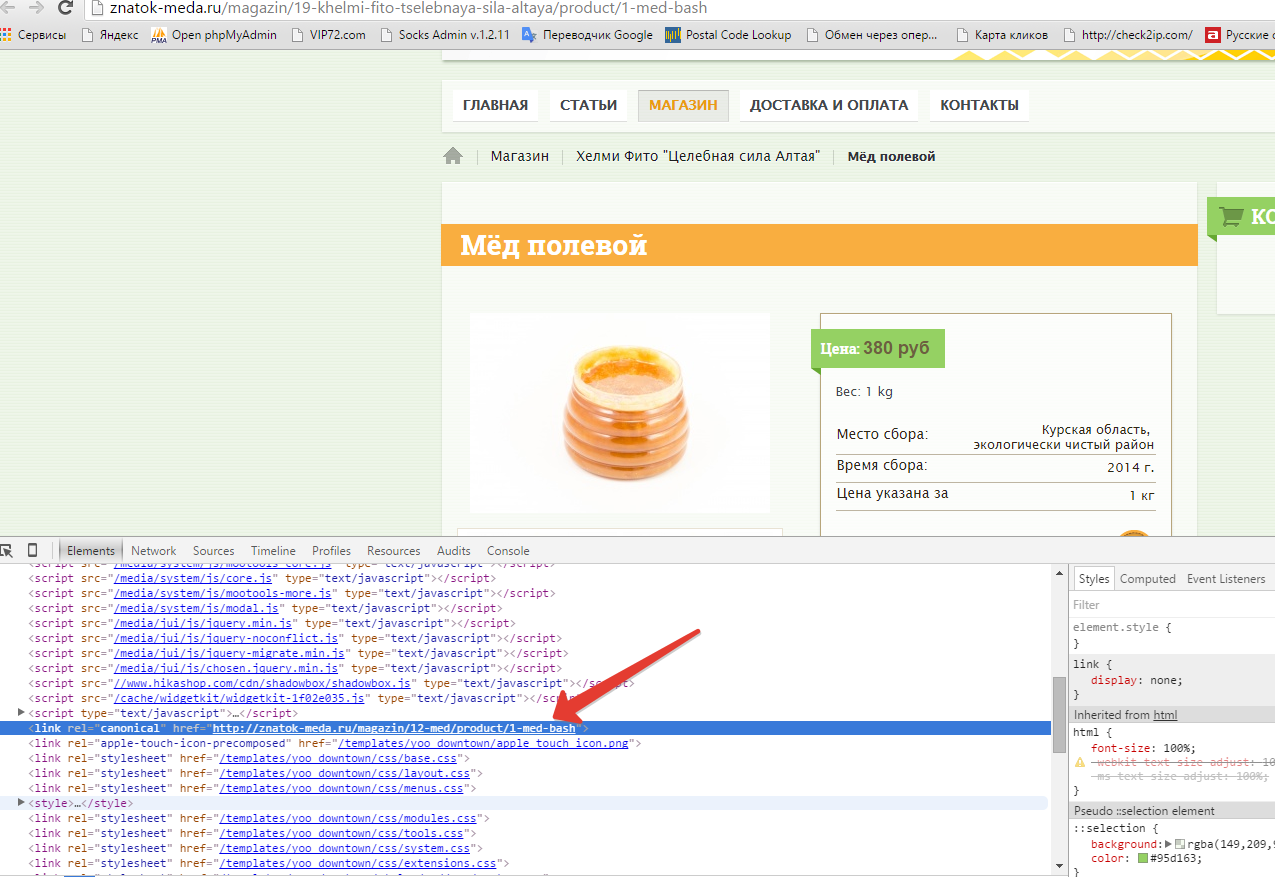
Task: Select the DevTools inspect element icon
Action: point(7,551)
